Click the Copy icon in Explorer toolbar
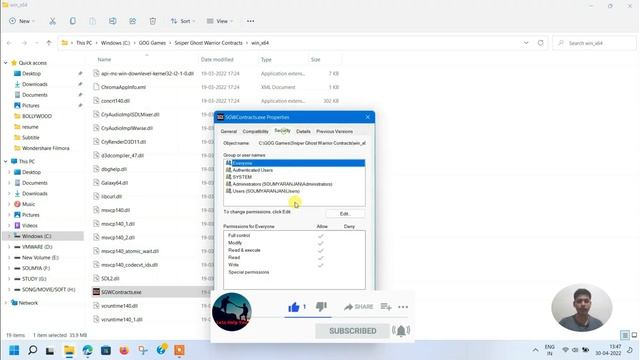The height and width of the screenshot is (360, 640). (x=72, y=21)
